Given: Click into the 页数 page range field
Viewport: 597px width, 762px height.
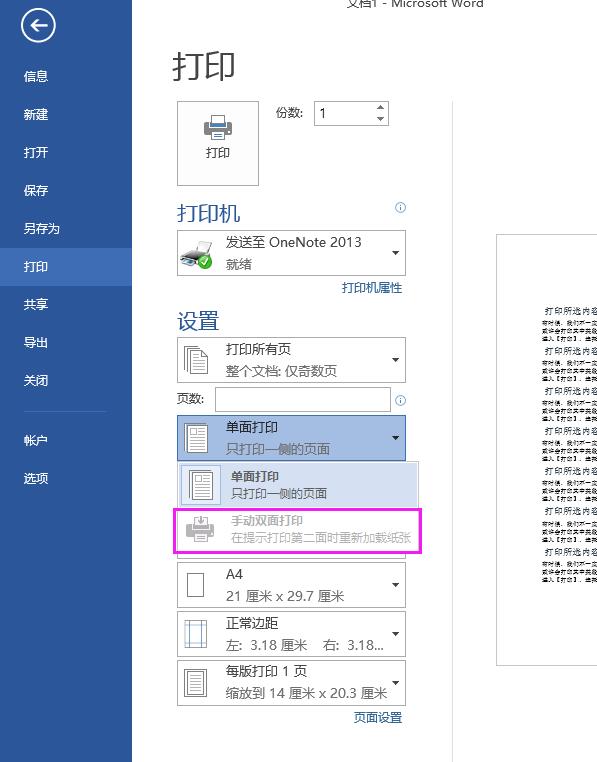Looking at the screenshot, I should [303, 399].
